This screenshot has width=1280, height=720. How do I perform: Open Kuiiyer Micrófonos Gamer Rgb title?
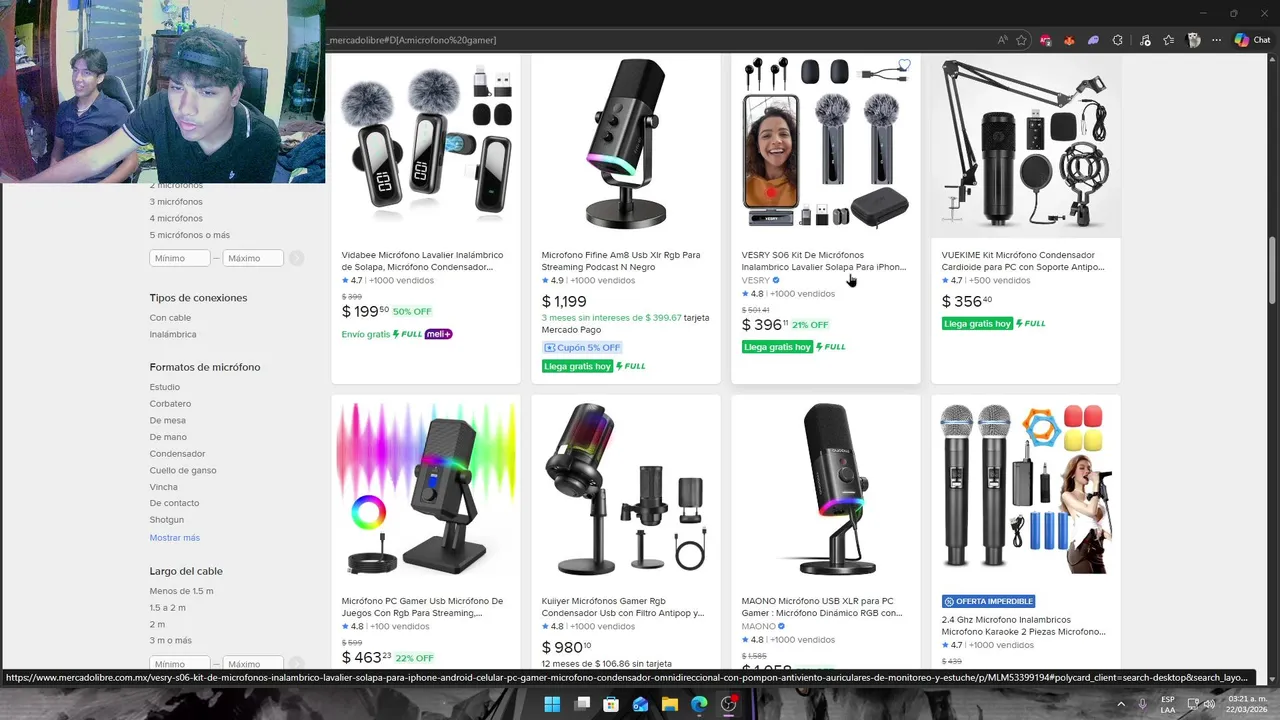(622, 607)
